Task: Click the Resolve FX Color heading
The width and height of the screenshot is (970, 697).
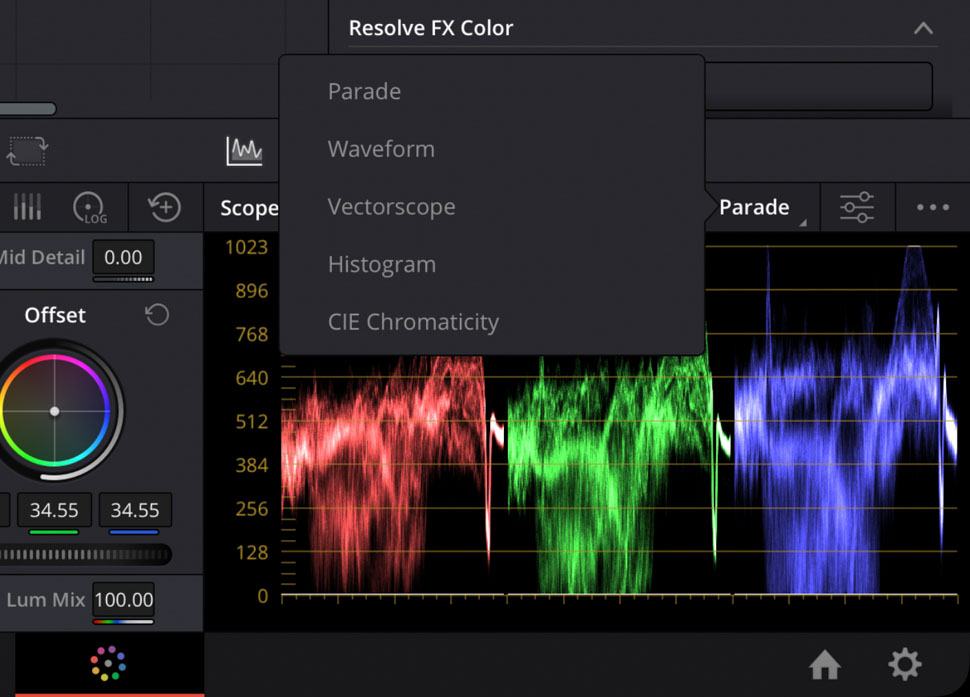Action: coord(431,28)
